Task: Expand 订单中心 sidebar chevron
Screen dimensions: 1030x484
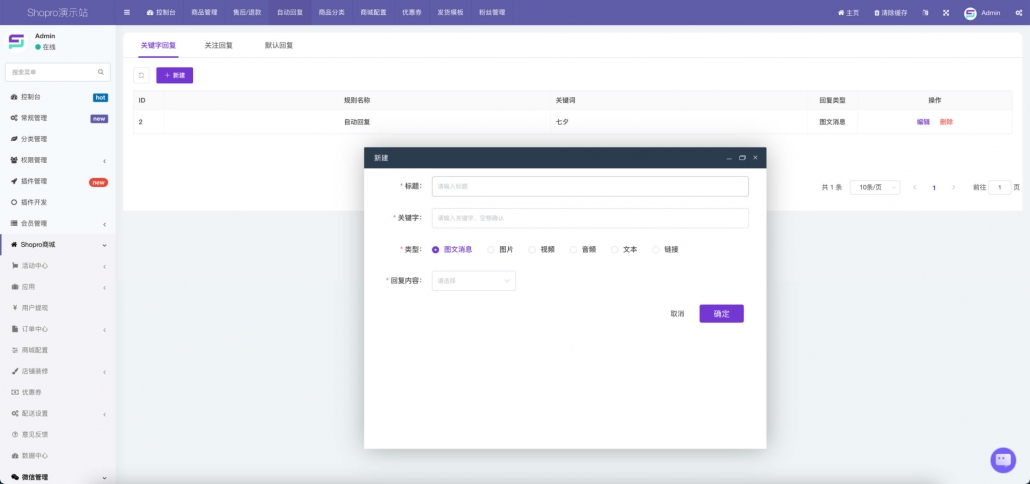Action: click(x=104, y=330)
